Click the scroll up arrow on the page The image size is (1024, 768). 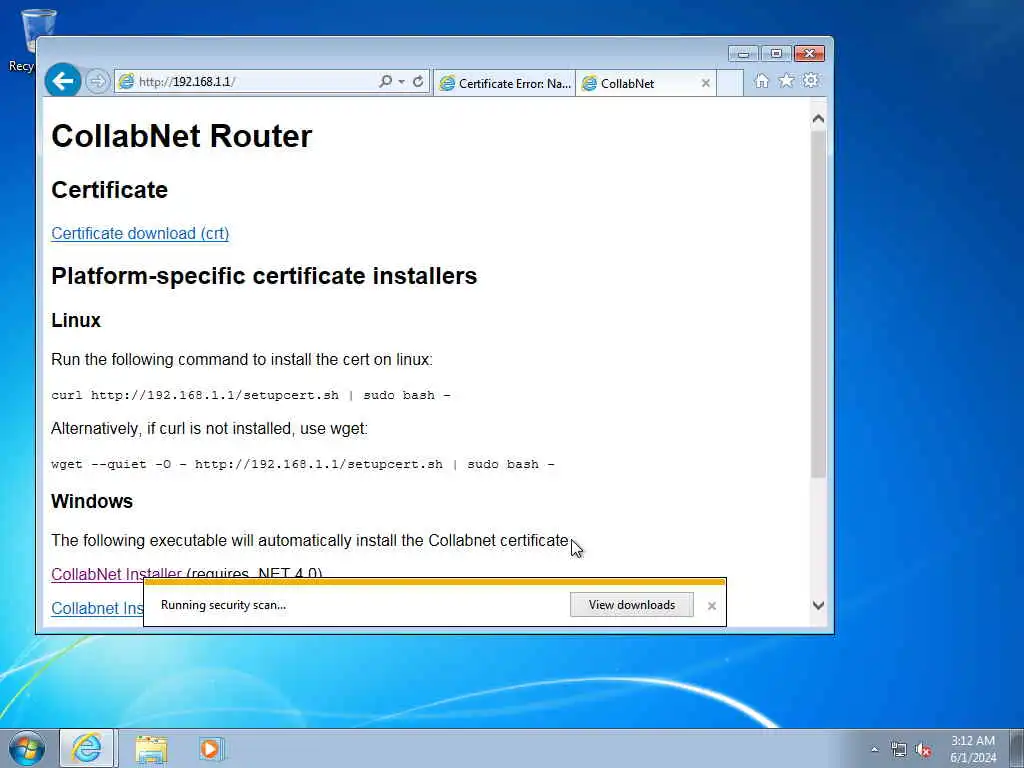pyautogui.click(x=818, y=119)
